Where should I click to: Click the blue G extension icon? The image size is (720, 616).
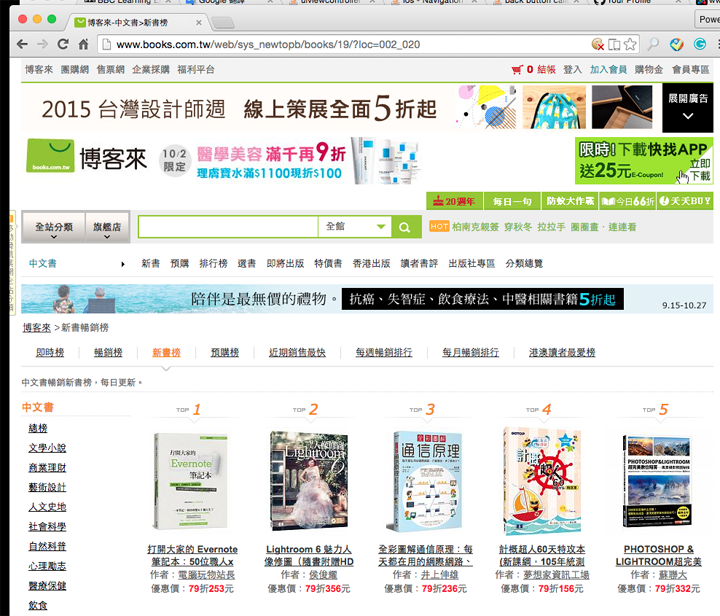click(x=700, y=44)
